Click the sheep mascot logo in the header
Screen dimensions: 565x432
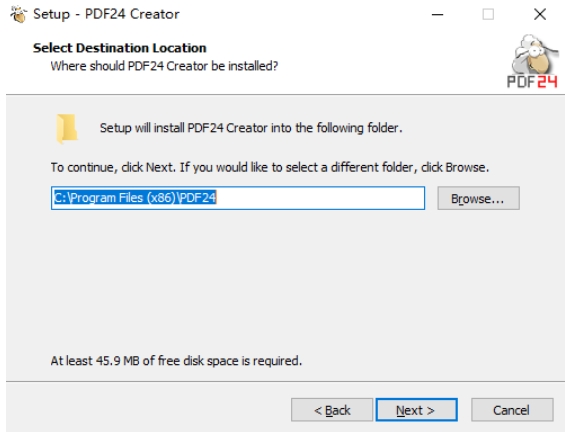[x=534, y=54]
